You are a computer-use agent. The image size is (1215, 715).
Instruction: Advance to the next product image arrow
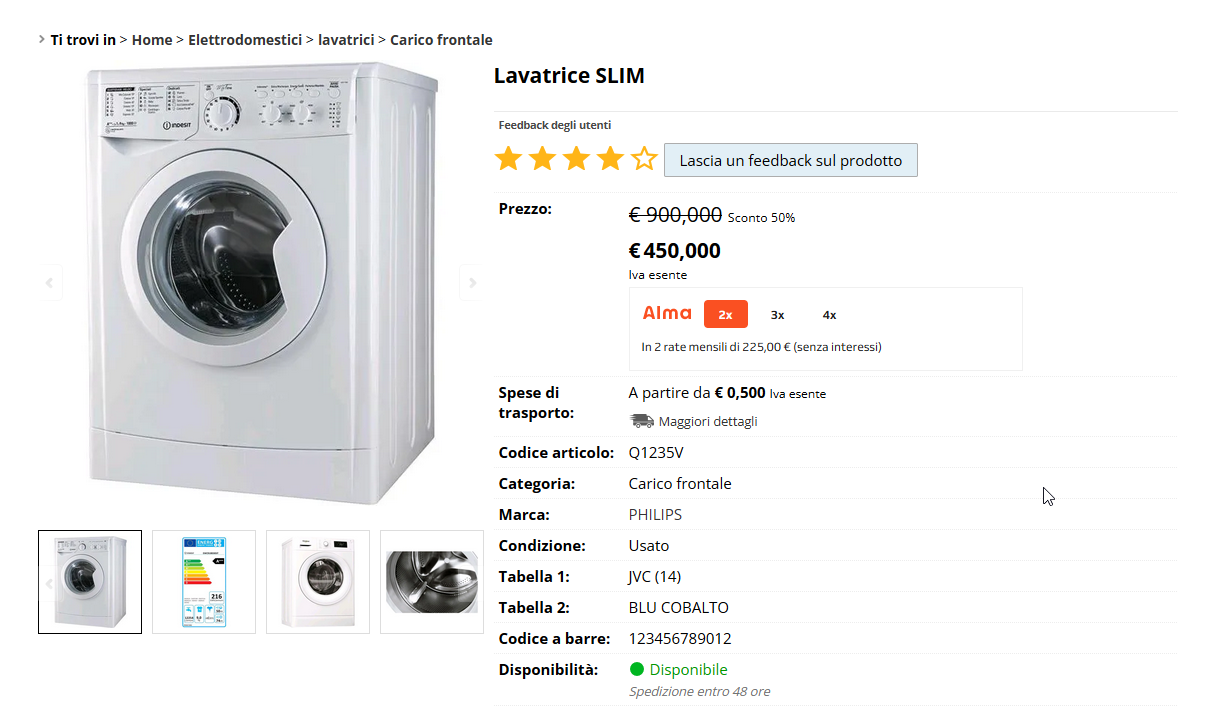tap(471, 282)
